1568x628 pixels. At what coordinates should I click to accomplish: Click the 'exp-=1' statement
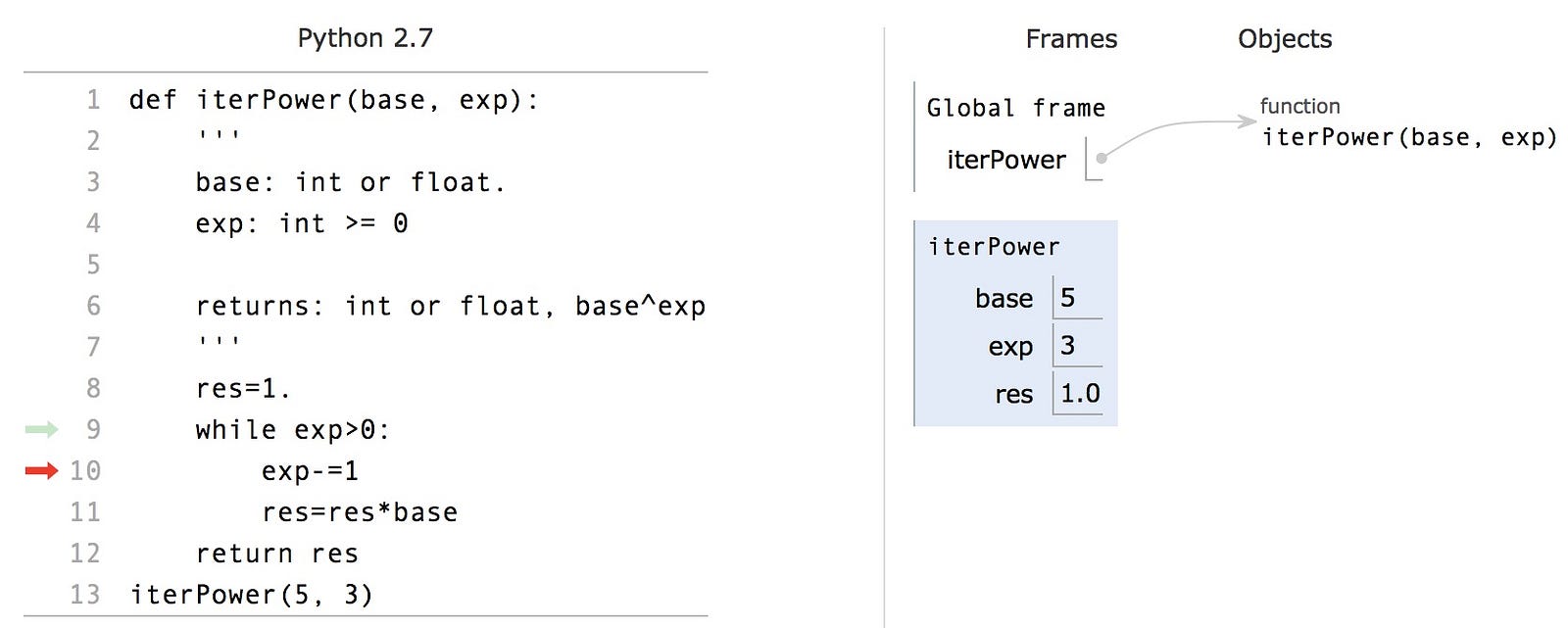[310, 471]
